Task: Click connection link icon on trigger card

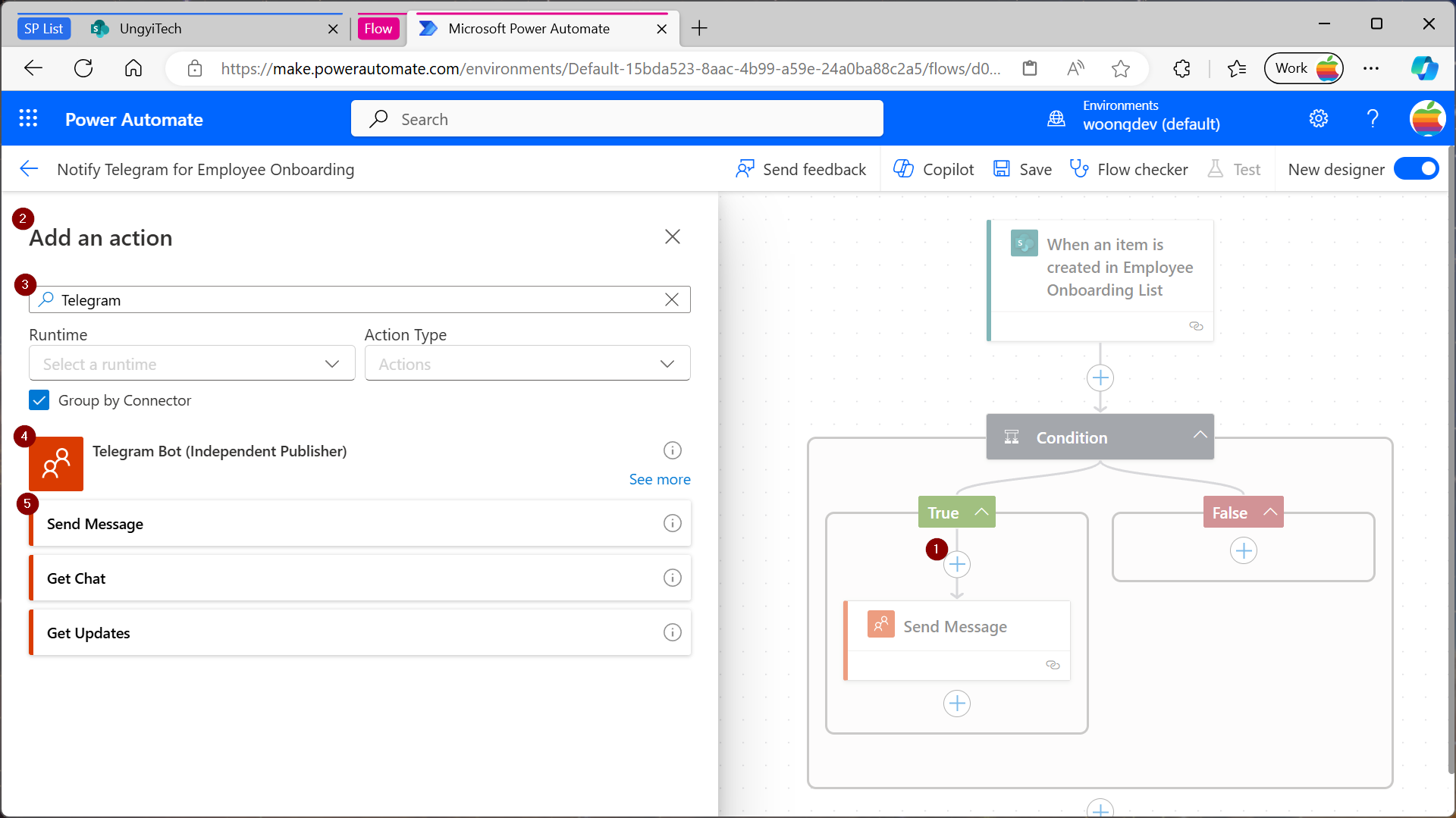Action: (x=1196, y=326)
